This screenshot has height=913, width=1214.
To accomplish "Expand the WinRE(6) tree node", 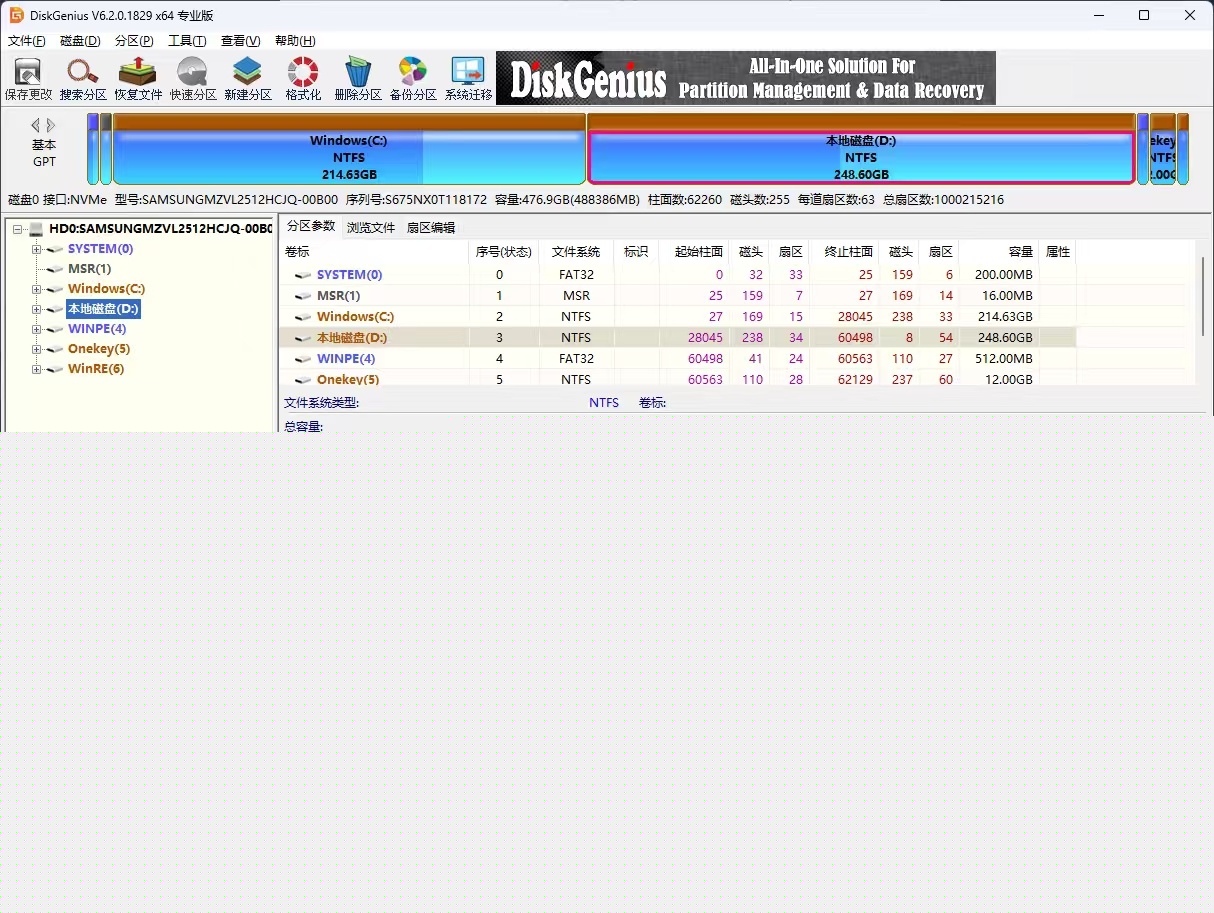I will click(x=37, y=369).
